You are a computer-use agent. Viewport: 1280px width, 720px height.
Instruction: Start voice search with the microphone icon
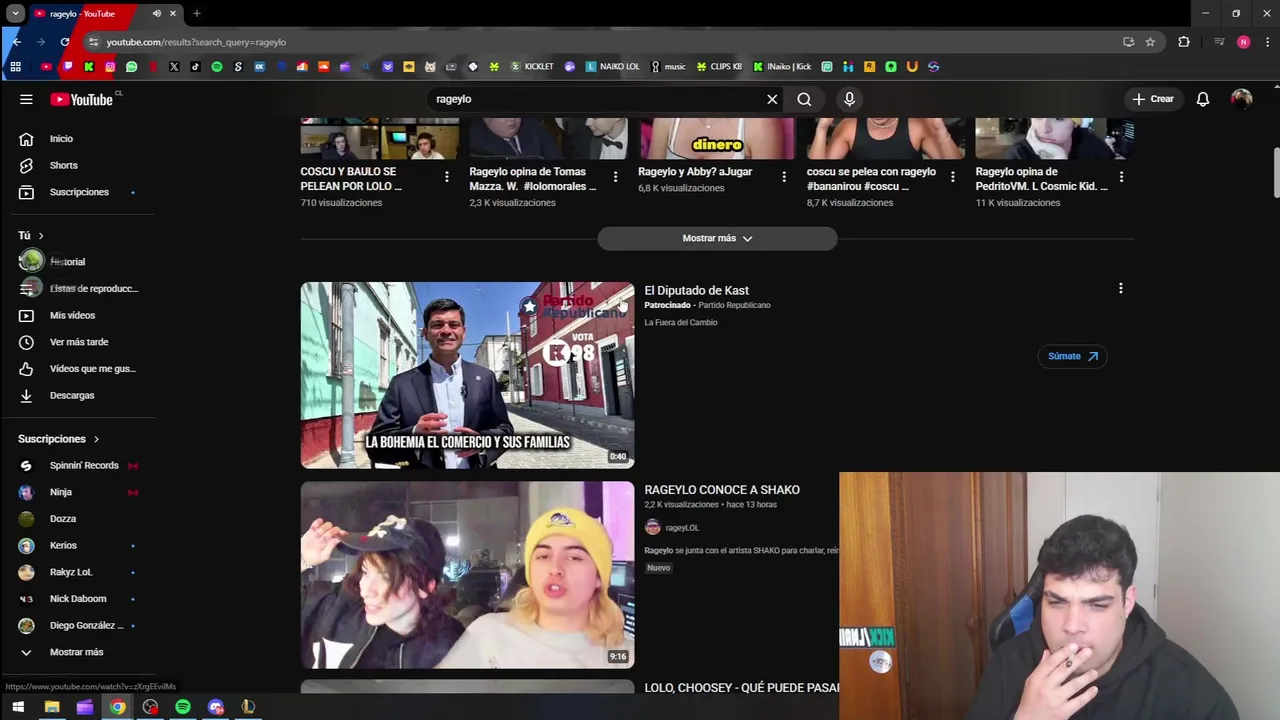pyautogui.click(x=849, y=99)
